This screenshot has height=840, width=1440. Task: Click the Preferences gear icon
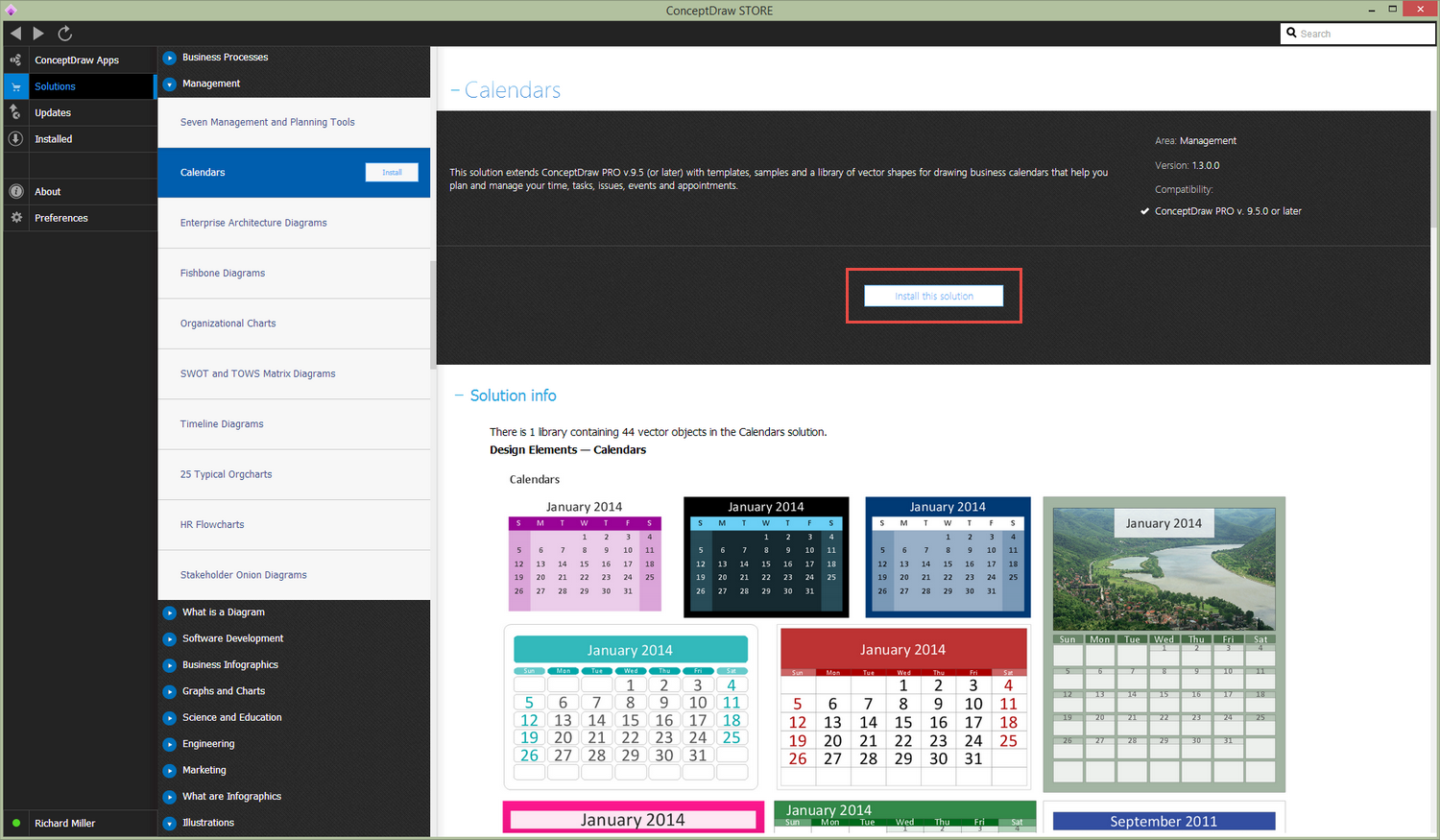coord(15,218)
